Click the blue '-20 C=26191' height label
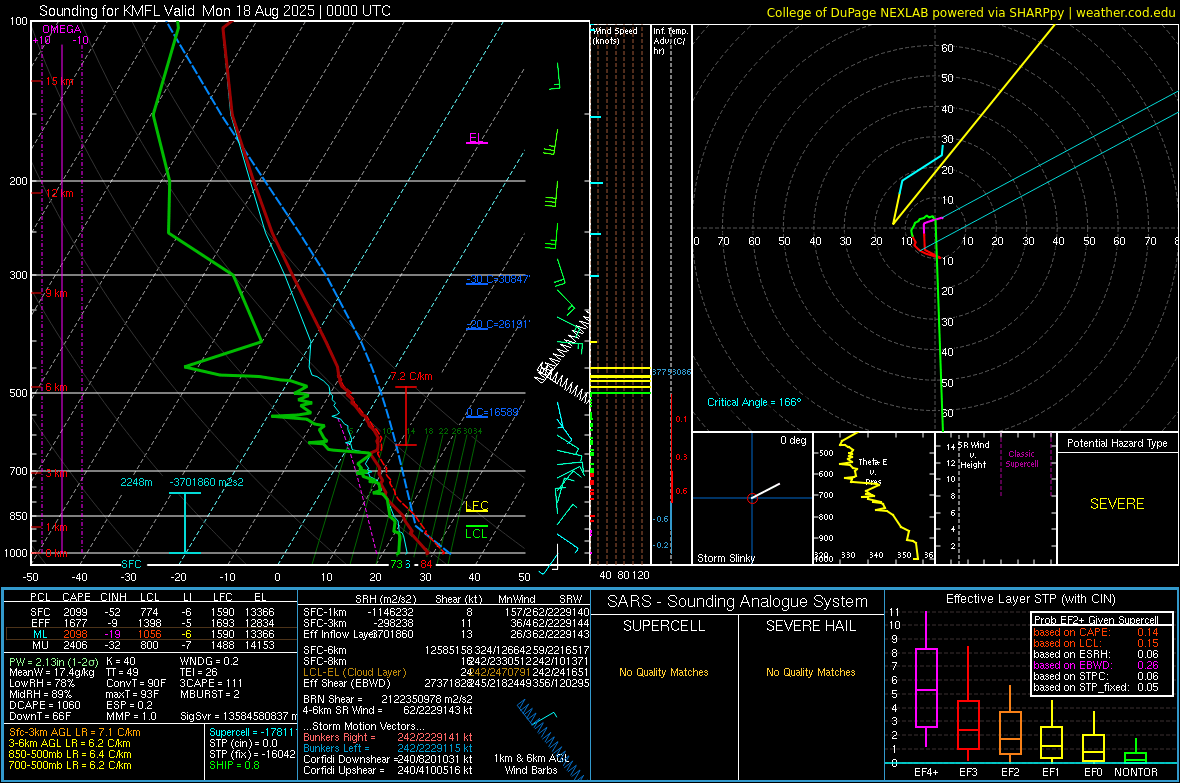The width and height of the screenshot is (1180, 783). 497,324
